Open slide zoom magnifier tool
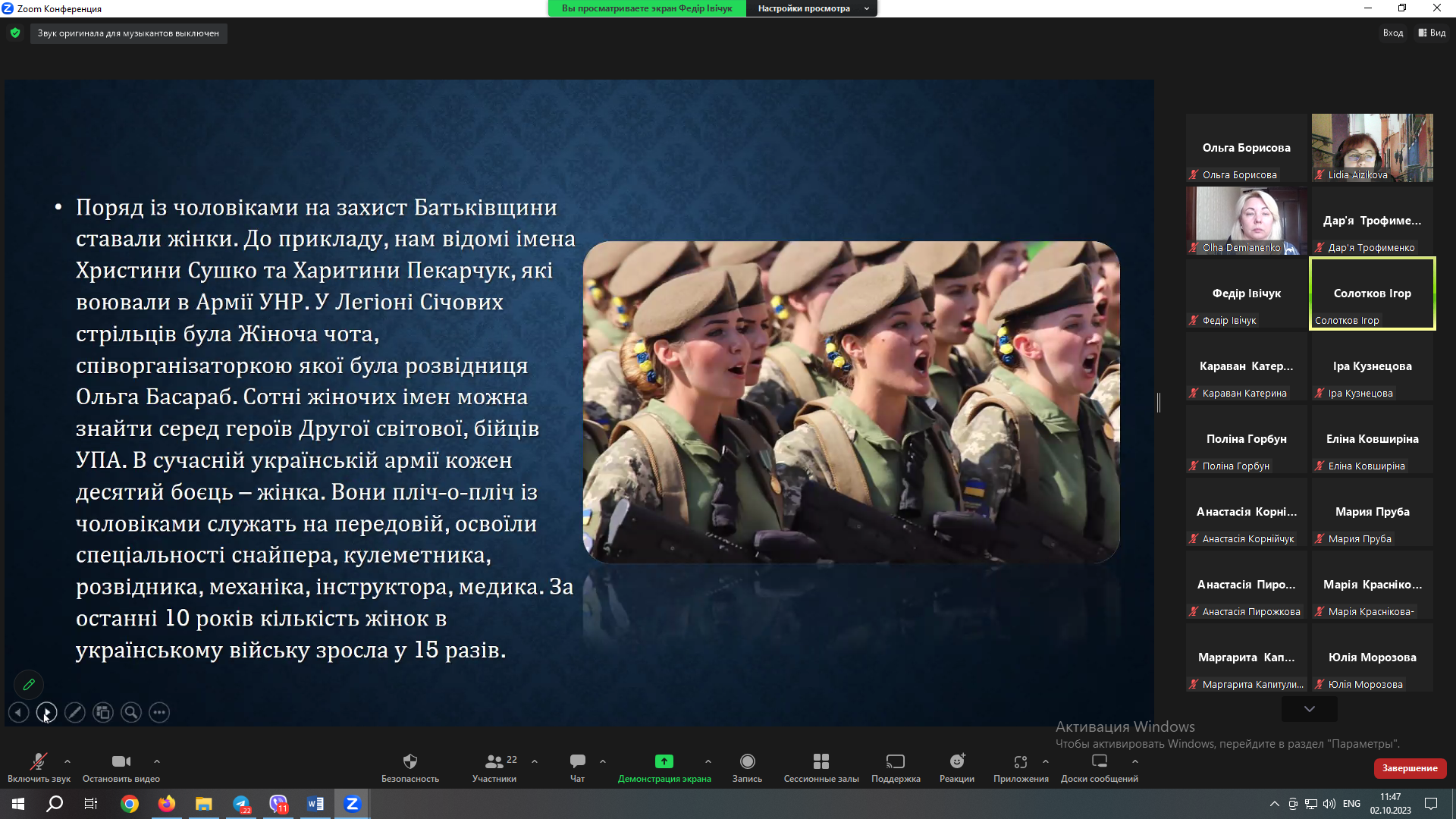 tap(131, 712)
